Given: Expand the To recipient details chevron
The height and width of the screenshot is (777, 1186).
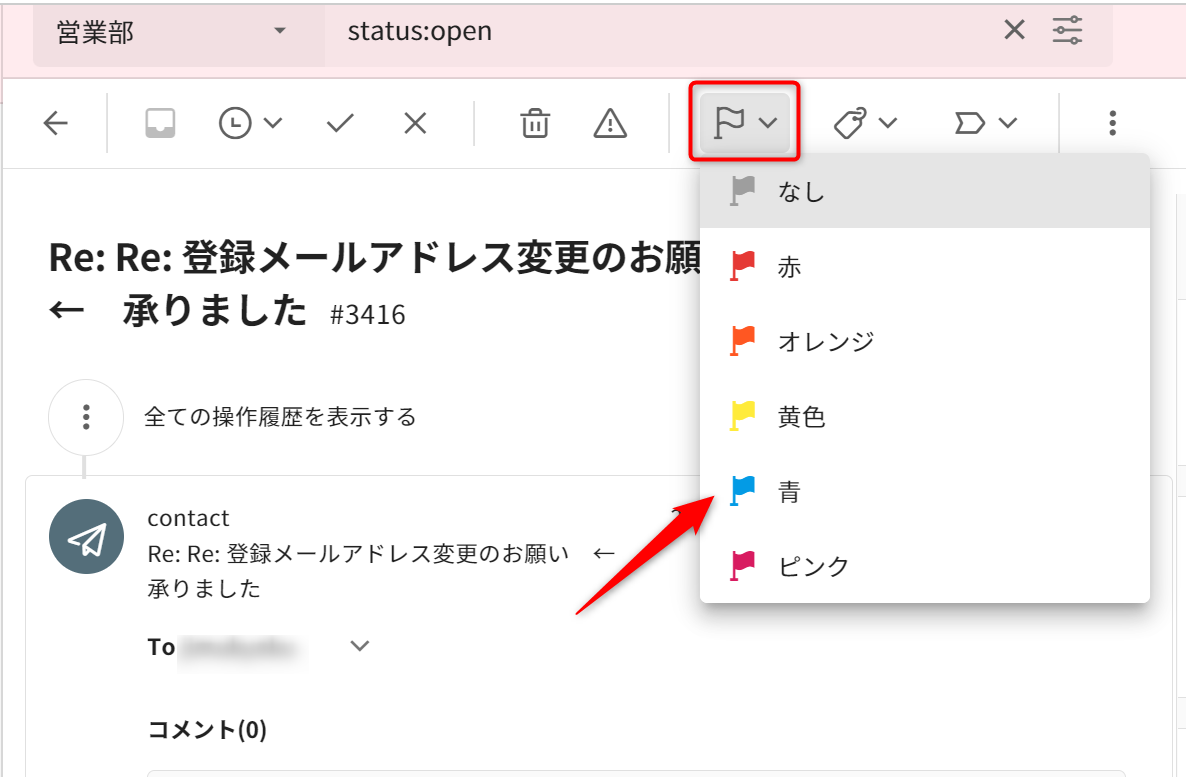Looking at the screenshot, I should click(360, 646).
